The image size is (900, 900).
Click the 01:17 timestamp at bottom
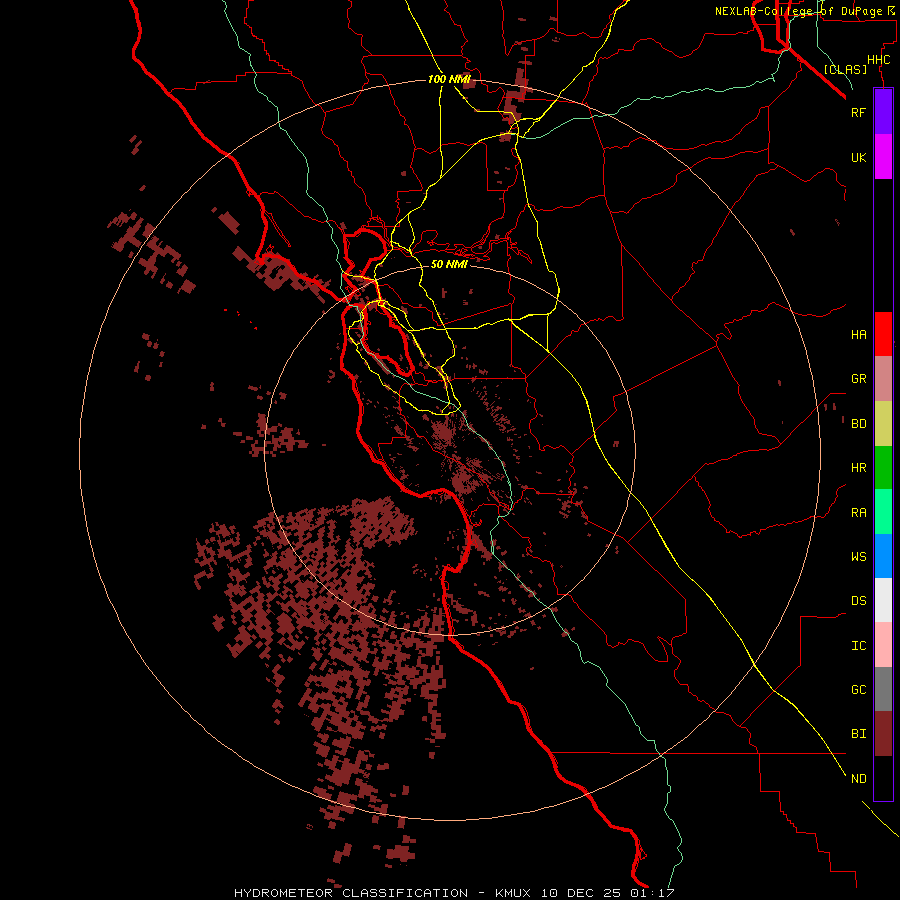click(x=651, y=893)
